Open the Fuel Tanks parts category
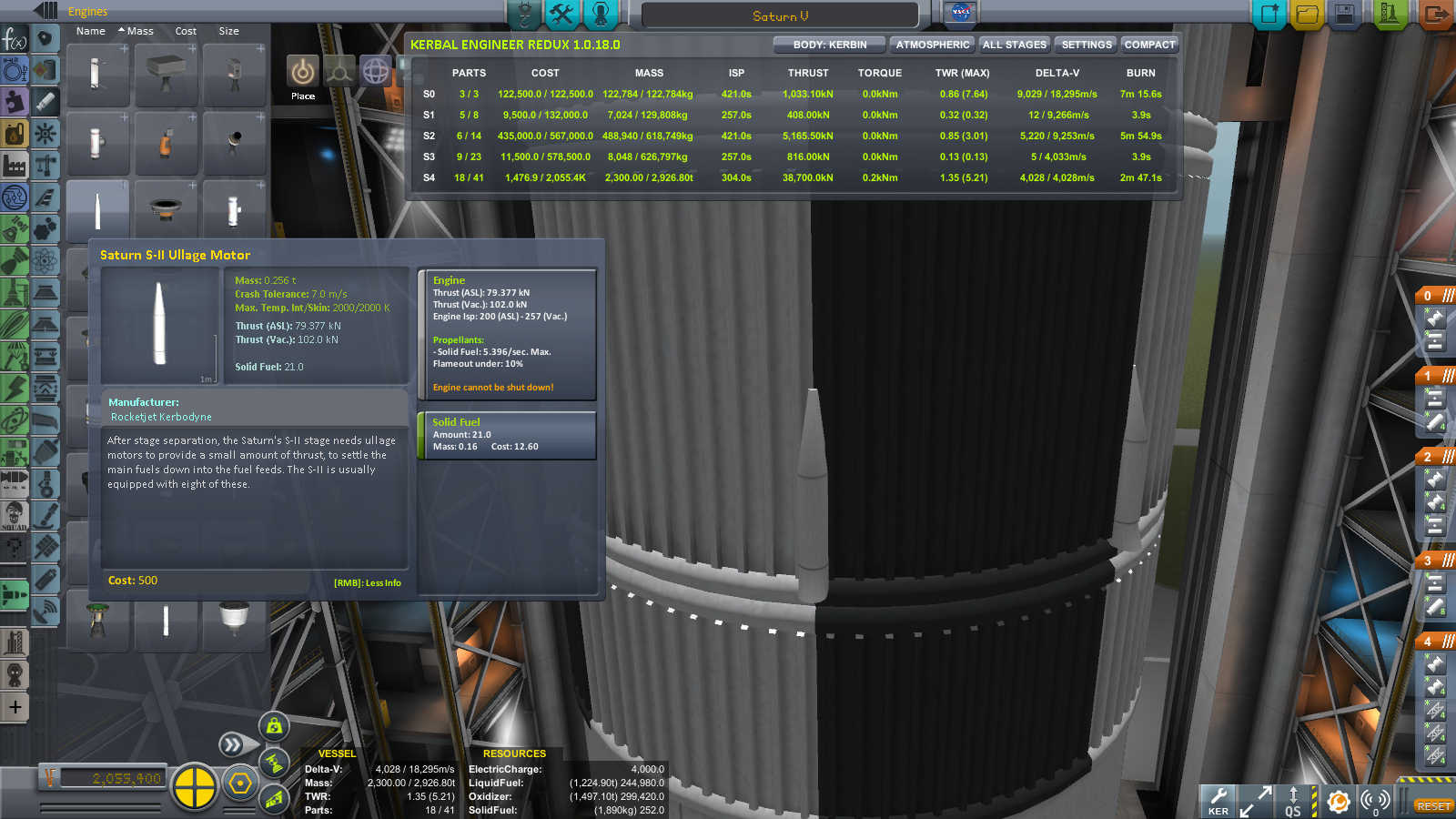 point(45,70)
